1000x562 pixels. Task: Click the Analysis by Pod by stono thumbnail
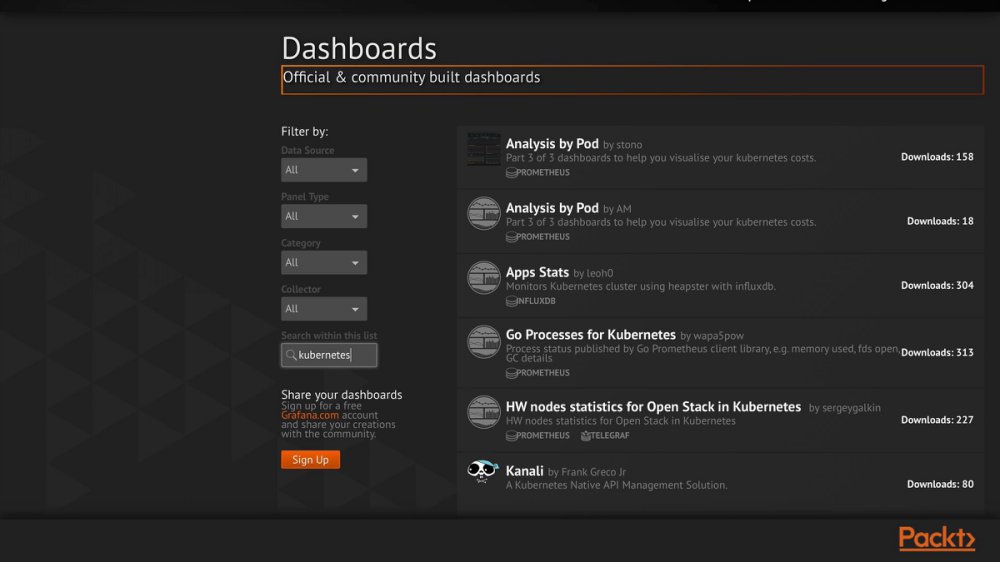click(x=483, y=149)
